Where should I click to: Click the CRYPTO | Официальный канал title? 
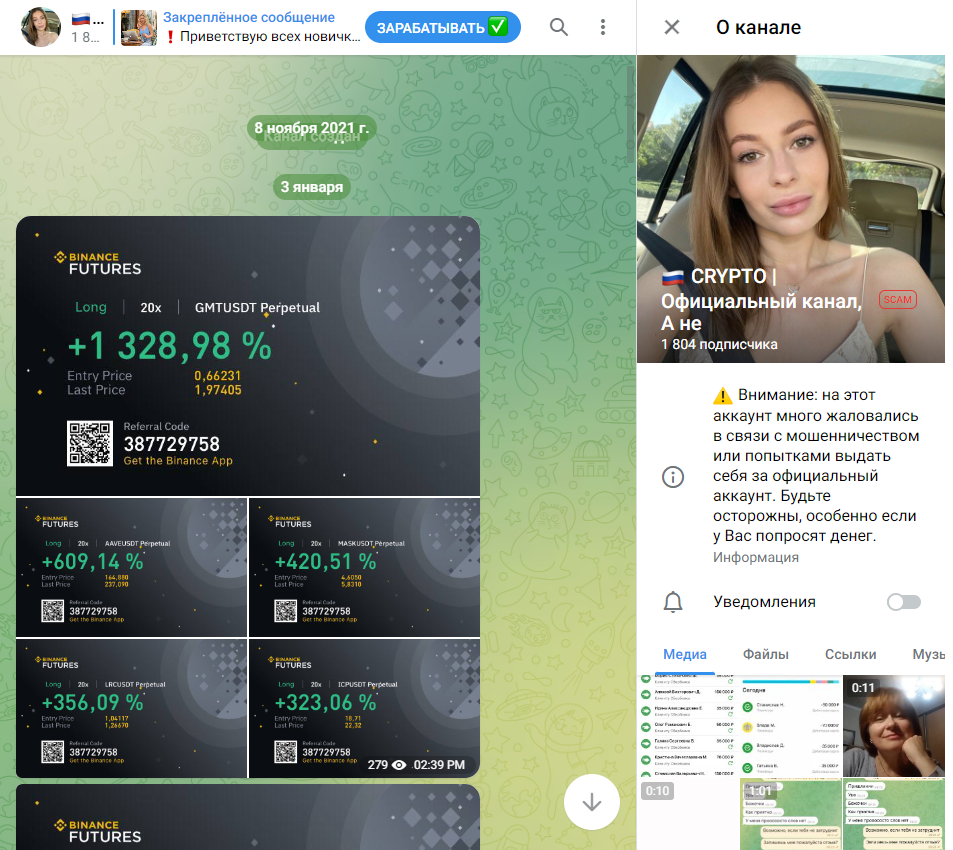click(x=762, y=300)
